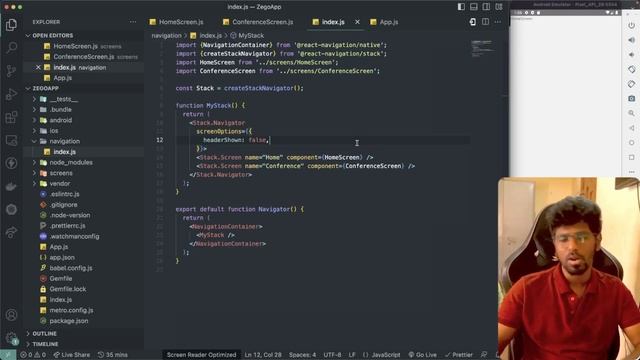Open the Docker view in activity bar

pyautogui.click(x=11, y=187)
